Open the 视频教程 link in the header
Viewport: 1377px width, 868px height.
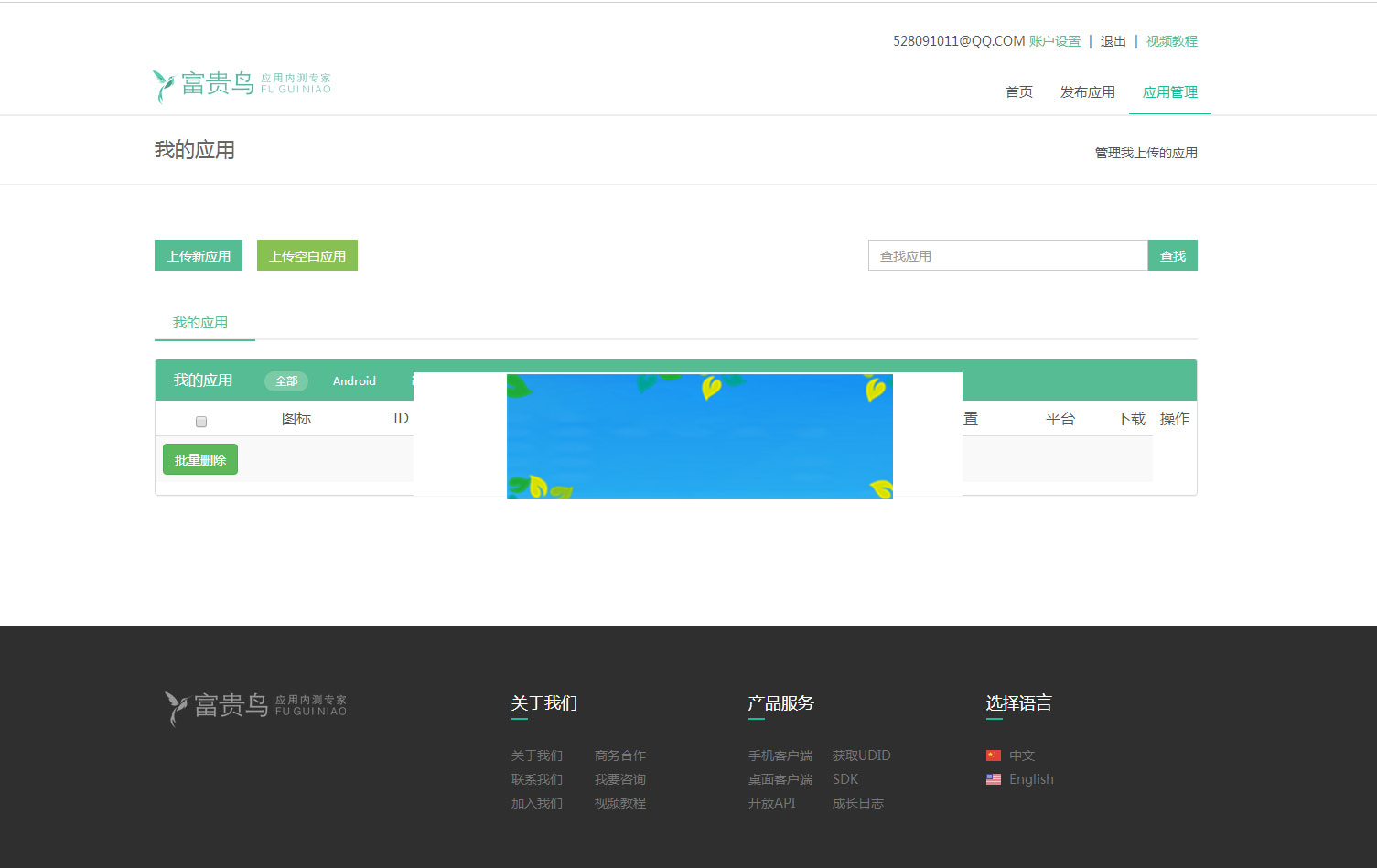coord(1171,41)
